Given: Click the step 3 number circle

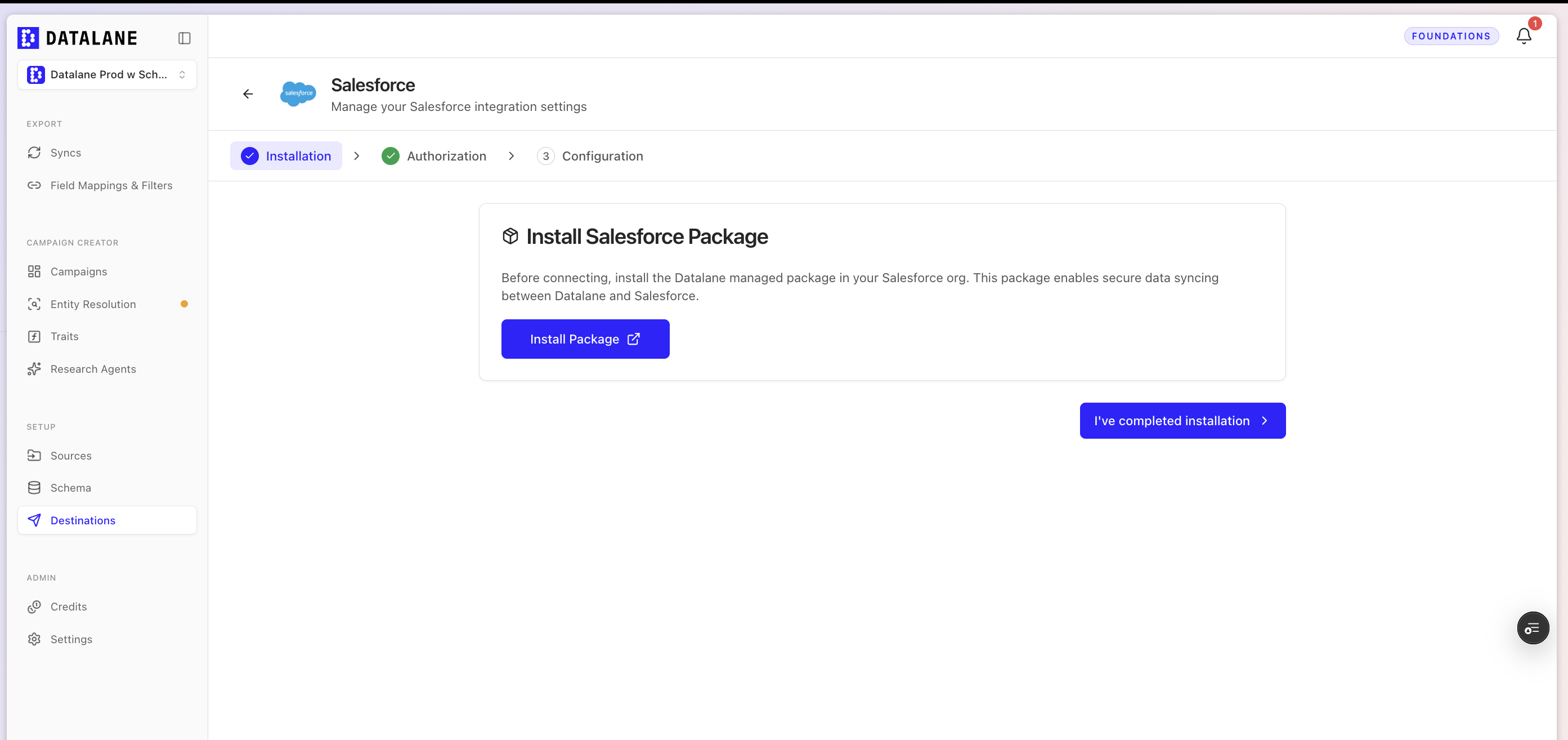Looking at the screenshot, I should point(546,156).
